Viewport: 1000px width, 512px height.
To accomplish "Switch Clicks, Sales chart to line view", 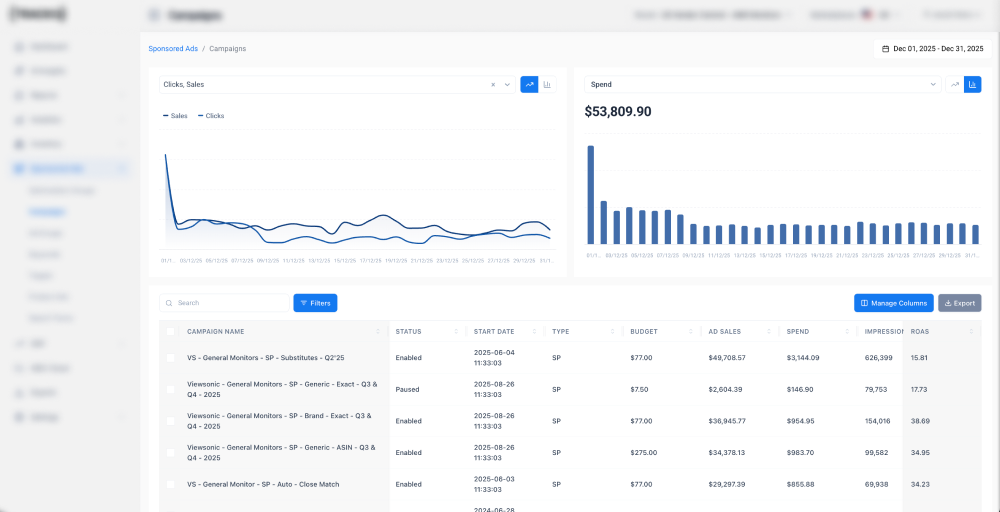I will [529, 84].
